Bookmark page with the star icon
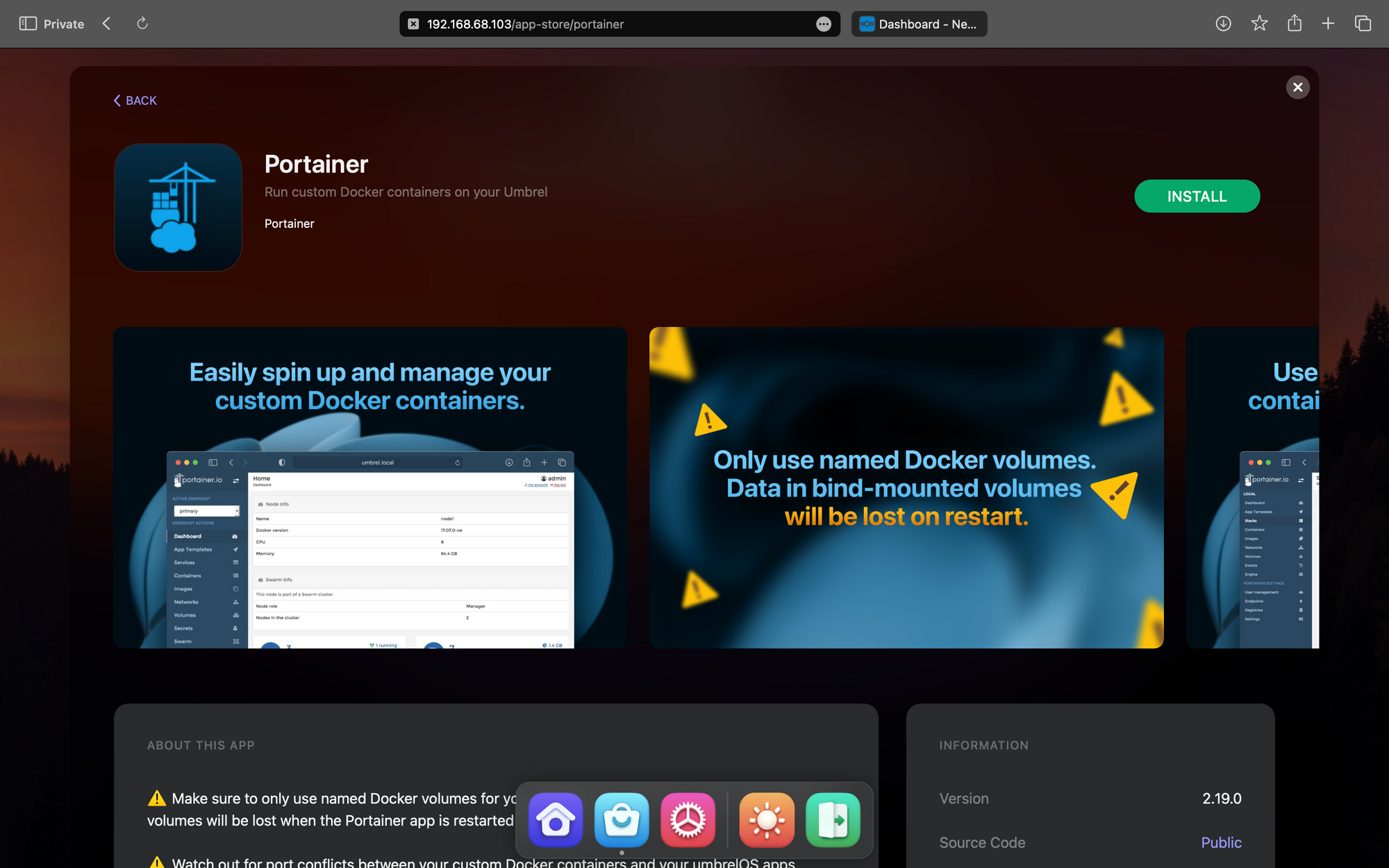1389x868 pixels. [1259, 24]
